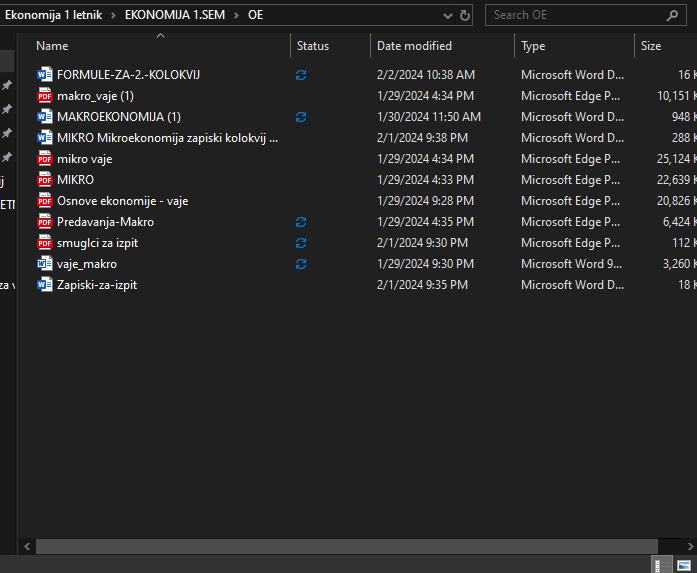Select the Osnove ekonomije - vaje file
This screenshot has width=697, height=573.
click(122, 201)
